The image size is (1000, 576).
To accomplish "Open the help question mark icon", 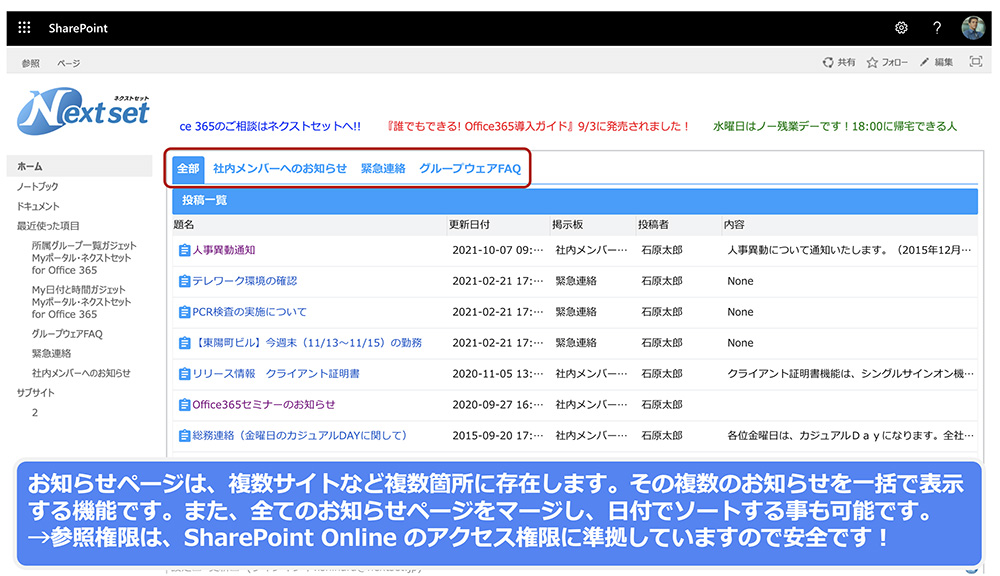I will click(x=936, y=27).
